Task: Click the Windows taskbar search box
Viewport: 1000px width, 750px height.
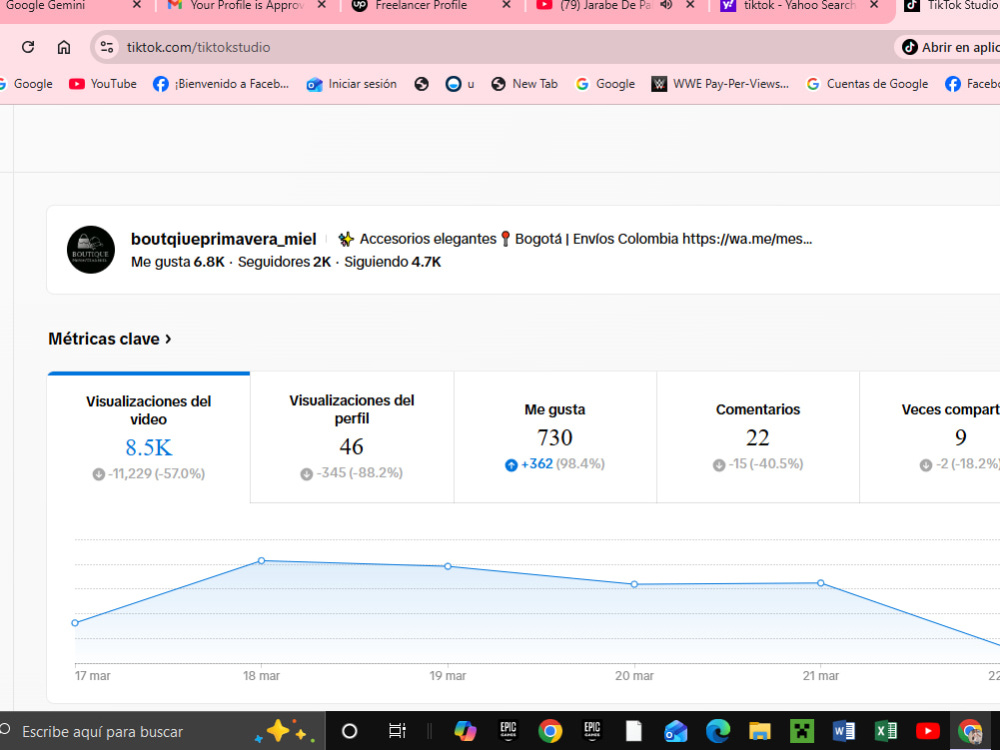Action: [163, 732]
